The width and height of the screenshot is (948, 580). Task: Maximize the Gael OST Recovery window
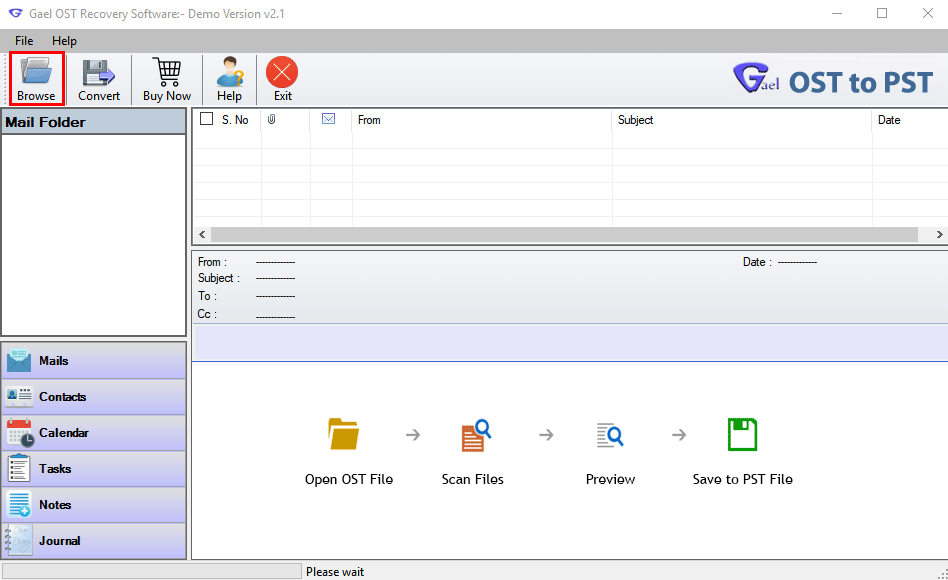(x=882, y=13)
